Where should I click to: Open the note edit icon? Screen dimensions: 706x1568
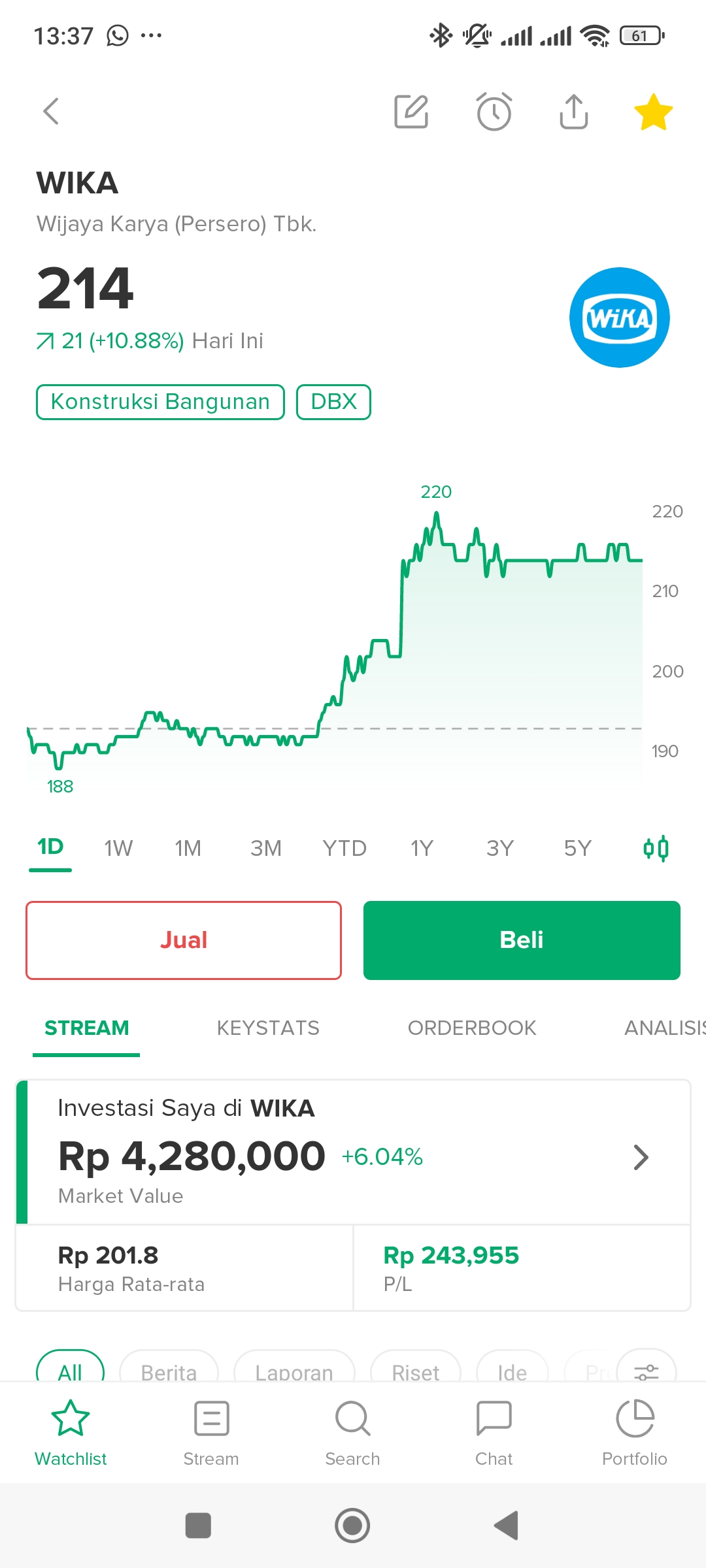point(411,112)
